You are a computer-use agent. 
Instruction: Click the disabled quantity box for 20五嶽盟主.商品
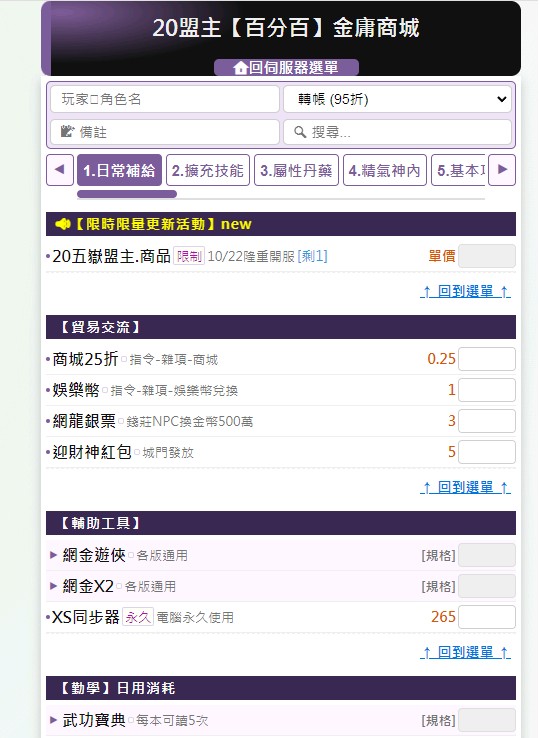point(487,257)
